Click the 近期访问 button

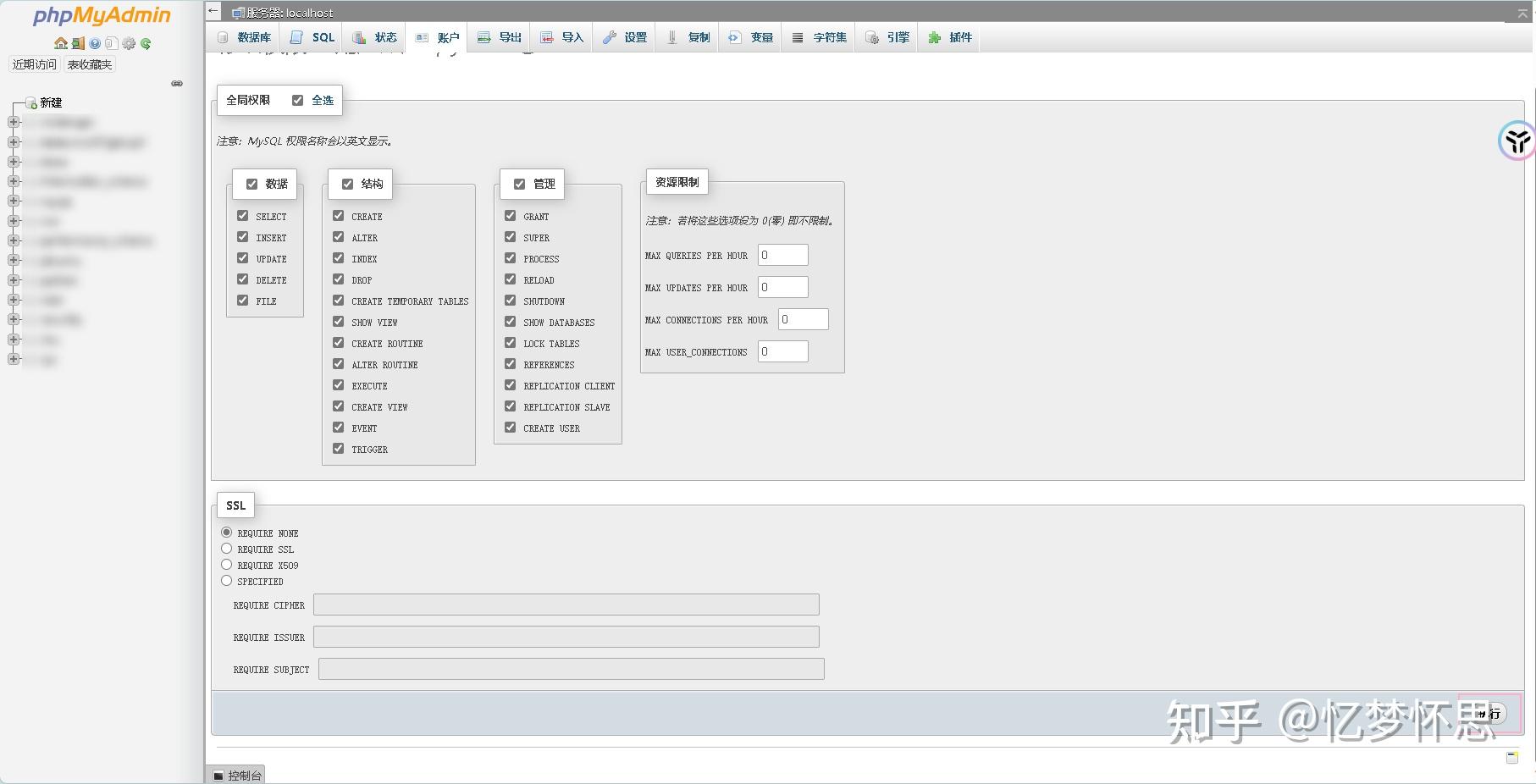coord(35,64)
